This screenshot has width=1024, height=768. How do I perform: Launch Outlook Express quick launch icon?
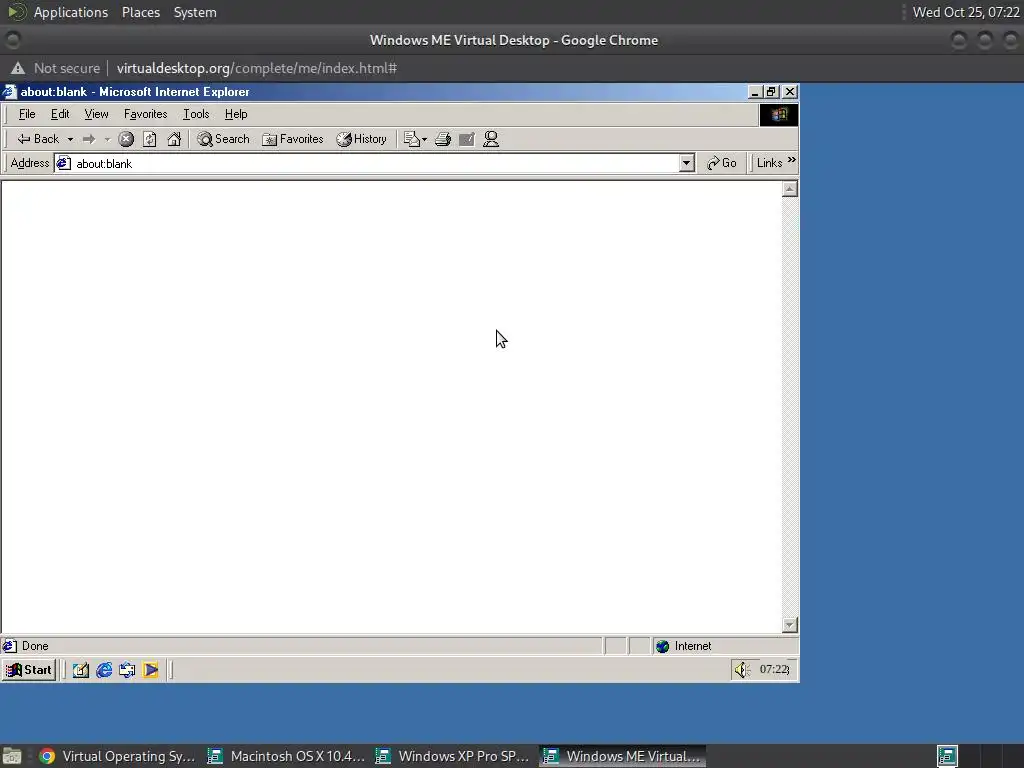[x=127, y=670]
